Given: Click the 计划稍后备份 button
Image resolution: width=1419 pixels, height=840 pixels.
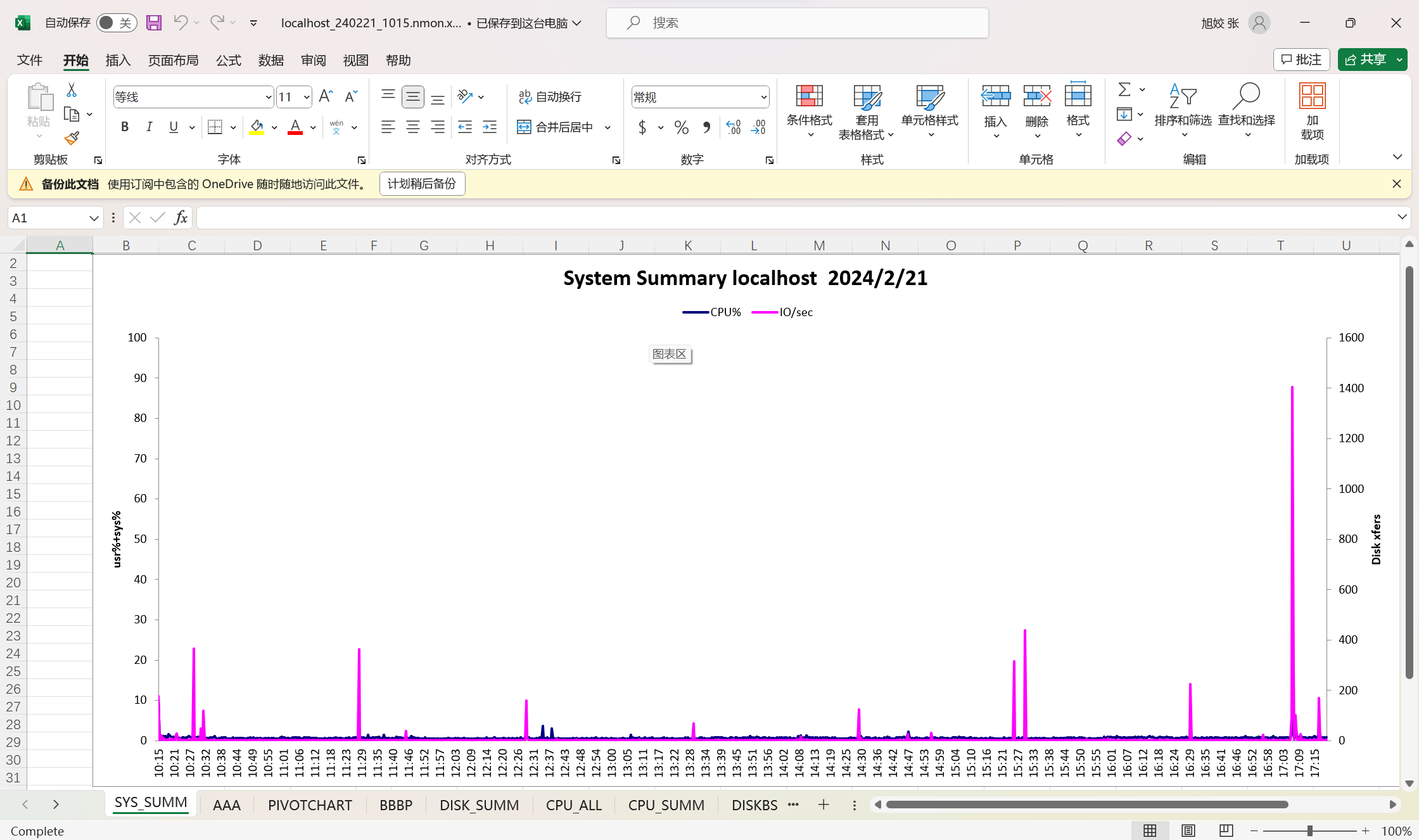Looking at the screenshot, I should pos(422,184).
